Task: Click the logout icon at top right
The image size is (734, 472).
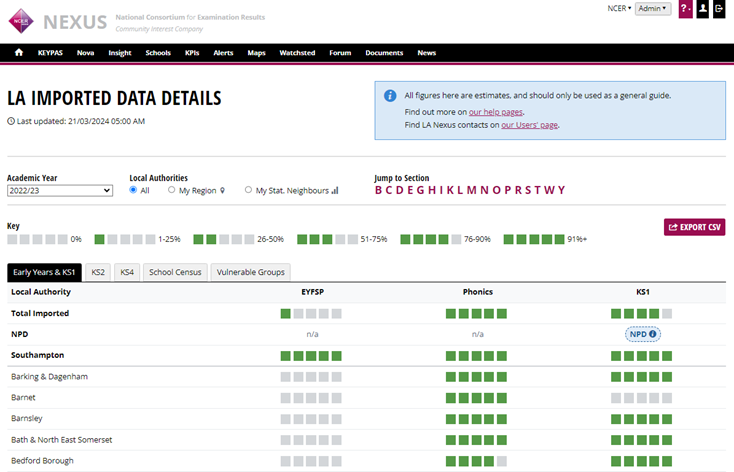Action: pyautogui.click(x=720, y=9)
